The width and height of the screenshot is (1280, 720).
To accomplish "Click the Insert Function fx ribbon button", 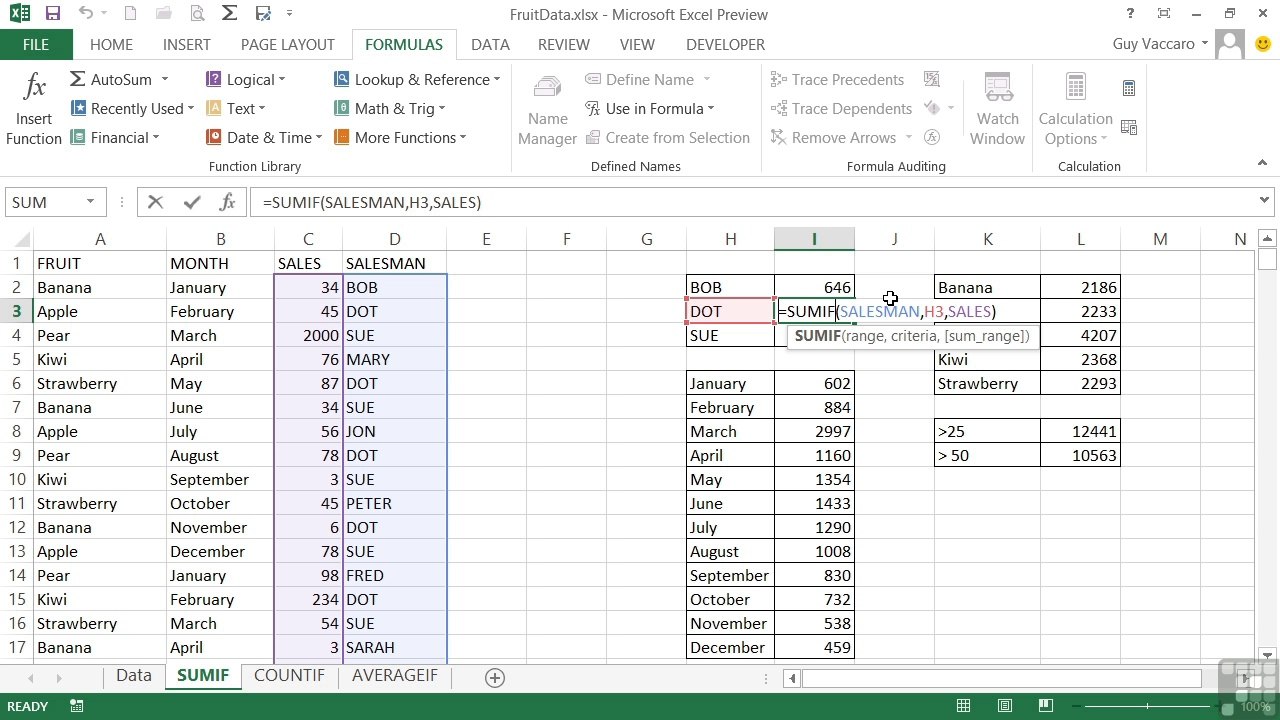I will coord(34,109).
